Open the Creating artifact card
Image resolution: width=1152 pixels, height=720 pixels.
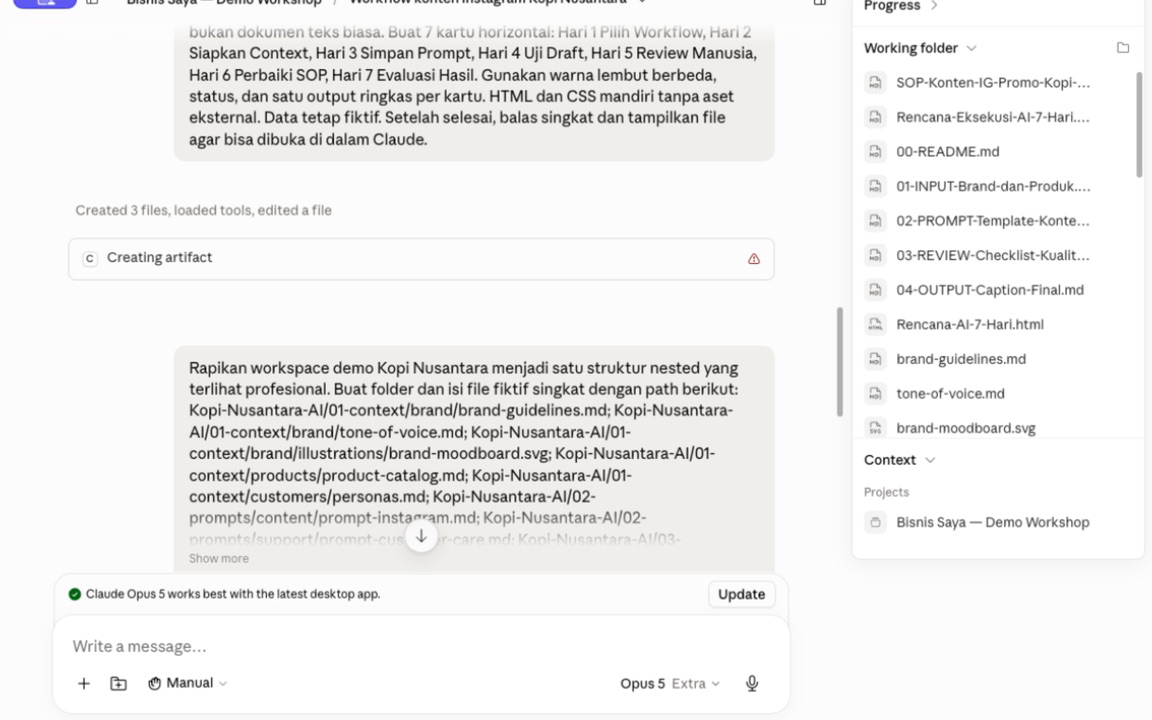[x=421, y=259]
